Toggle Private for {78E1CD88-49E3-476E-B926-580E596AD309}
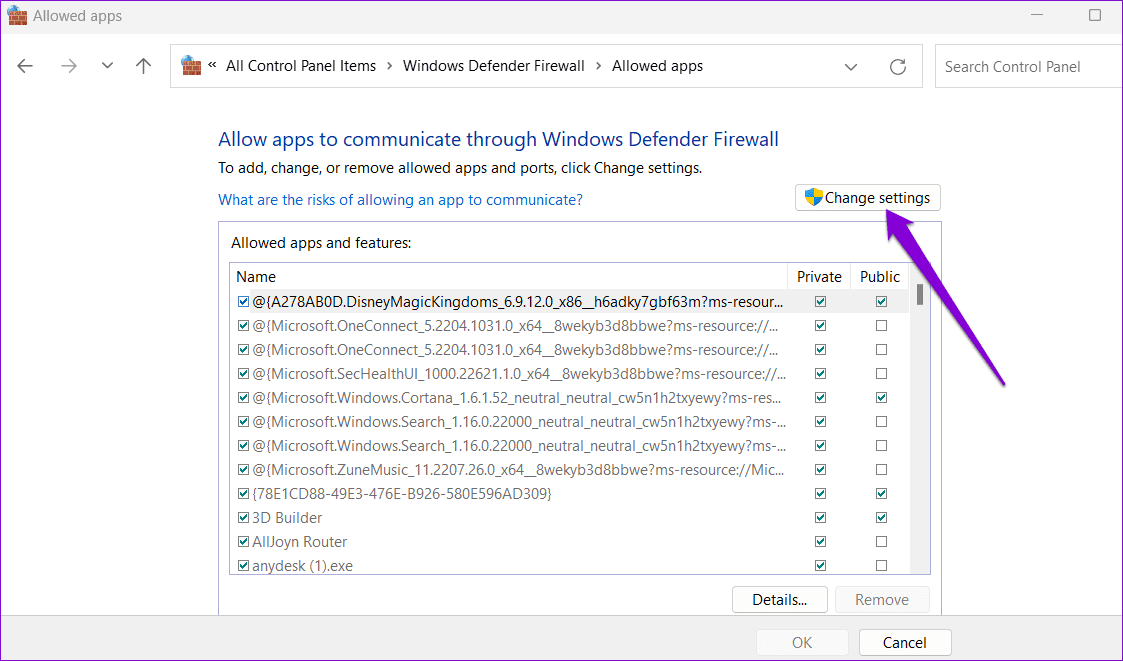The height and width of the screenshot is (661, 1123). tap(821, 493)
